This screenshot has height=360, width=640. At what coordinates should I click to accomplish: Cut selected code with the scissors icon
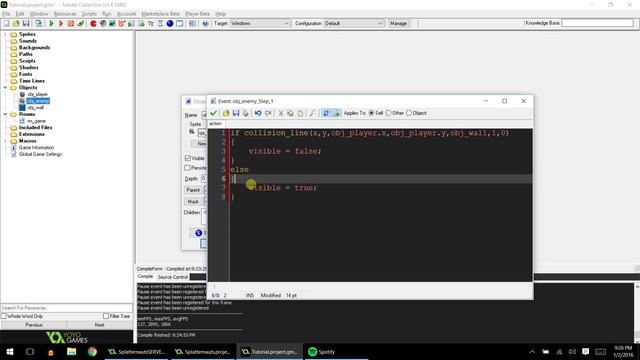point(280,113)
